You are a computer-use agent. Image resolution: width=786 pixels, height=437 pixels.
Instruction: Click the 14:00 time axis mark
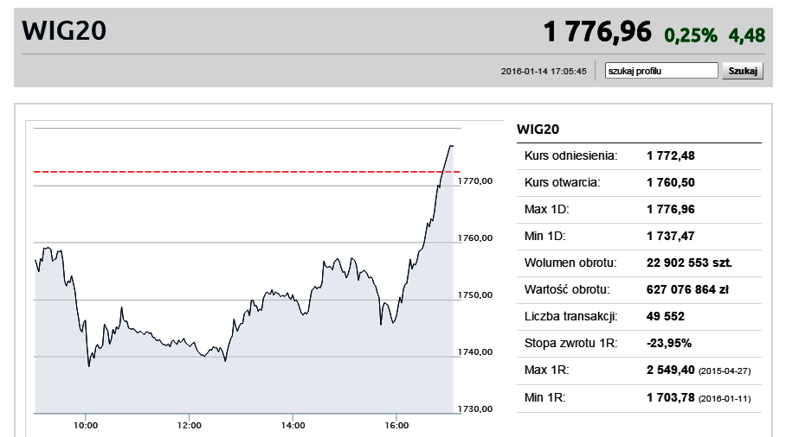tap(292, 425)
